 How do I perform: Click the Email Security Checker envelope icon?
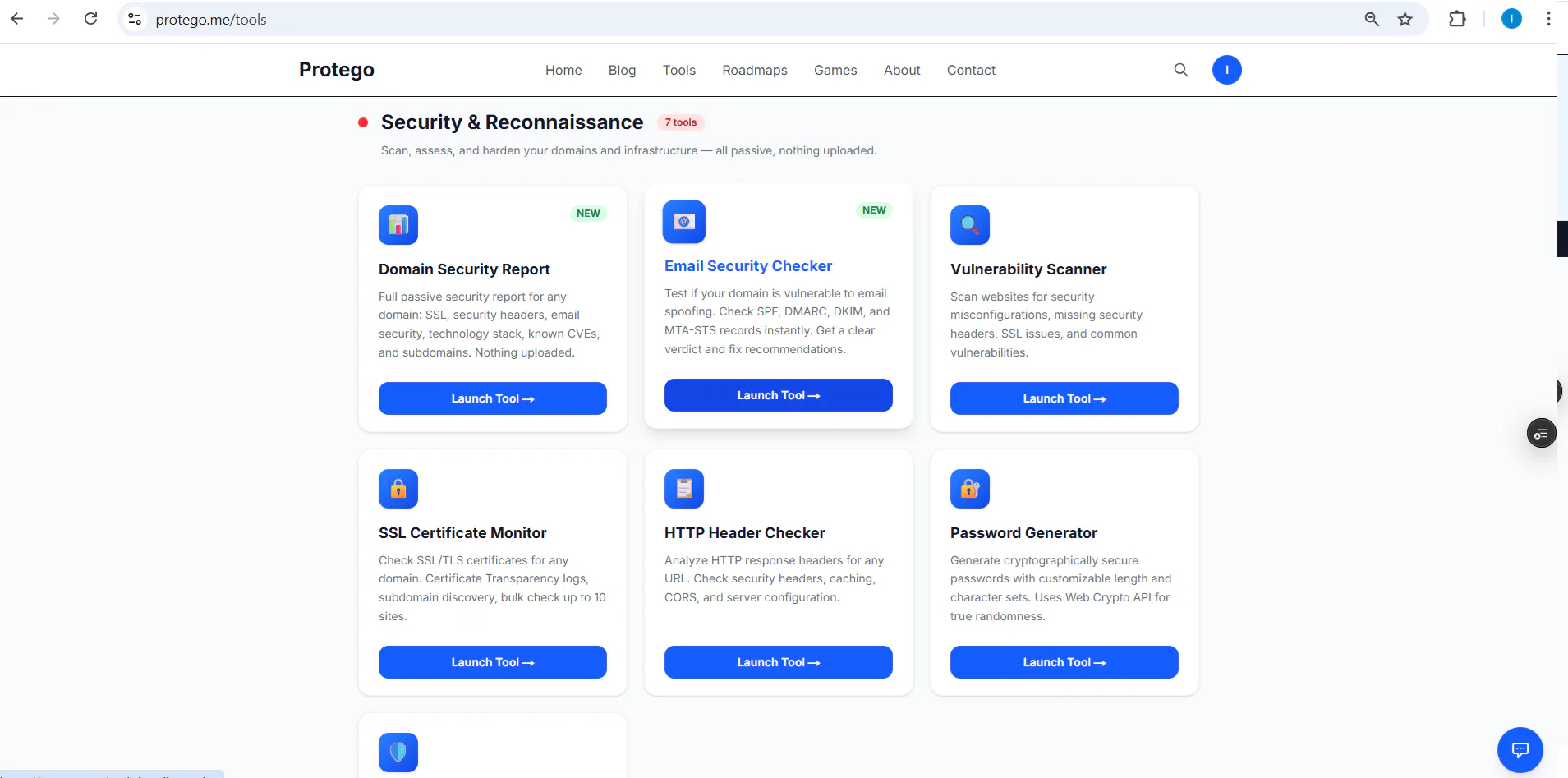[684, 222]
